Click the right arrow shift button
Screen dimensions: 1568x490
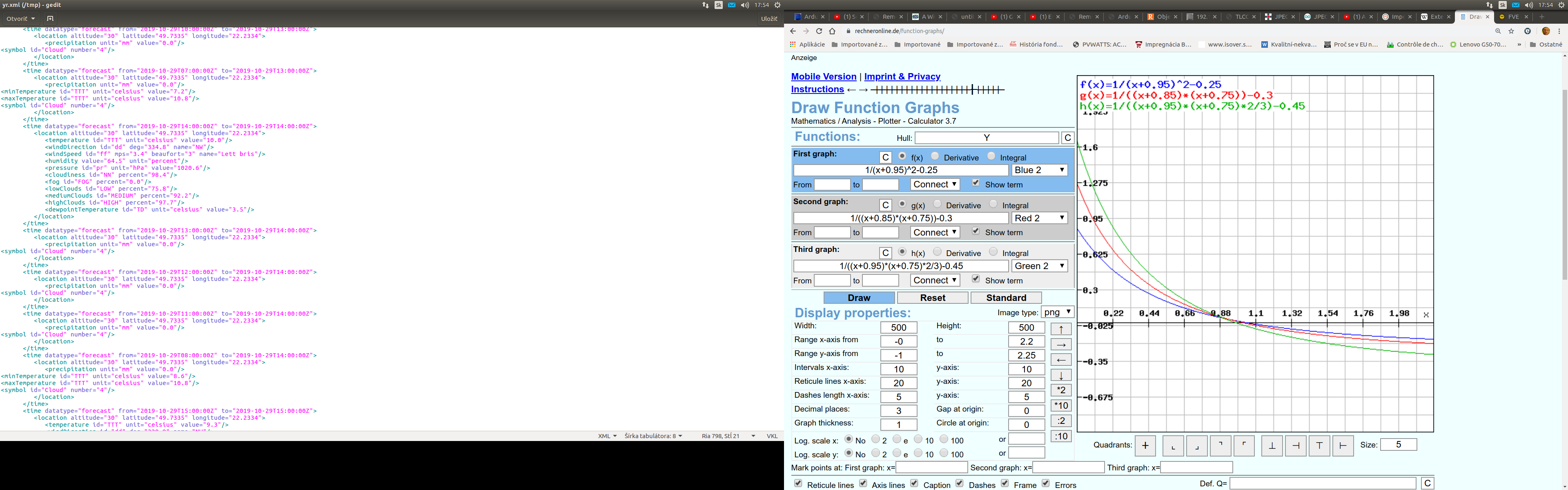[1061, 345]
